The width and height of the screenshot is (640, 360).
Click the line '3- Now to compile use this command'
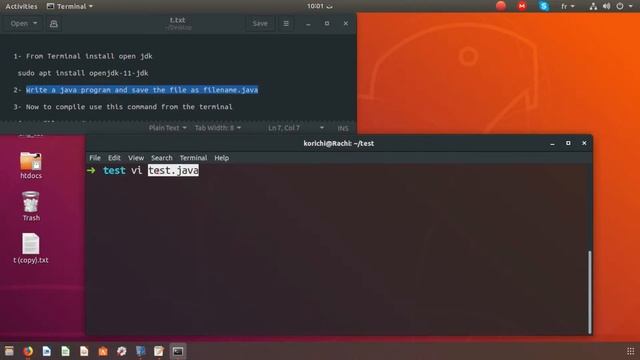pos(123,107)
